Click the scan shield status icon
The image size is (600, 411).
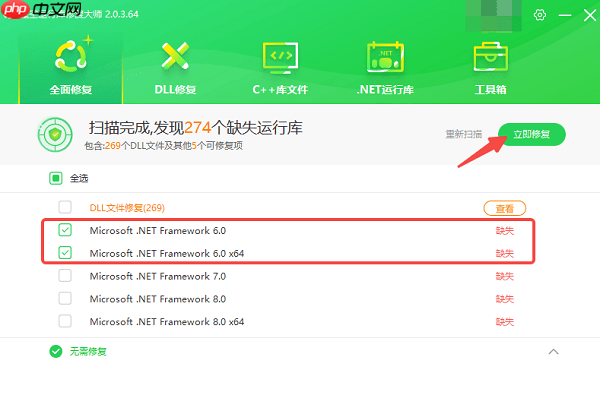coord(55,134)
